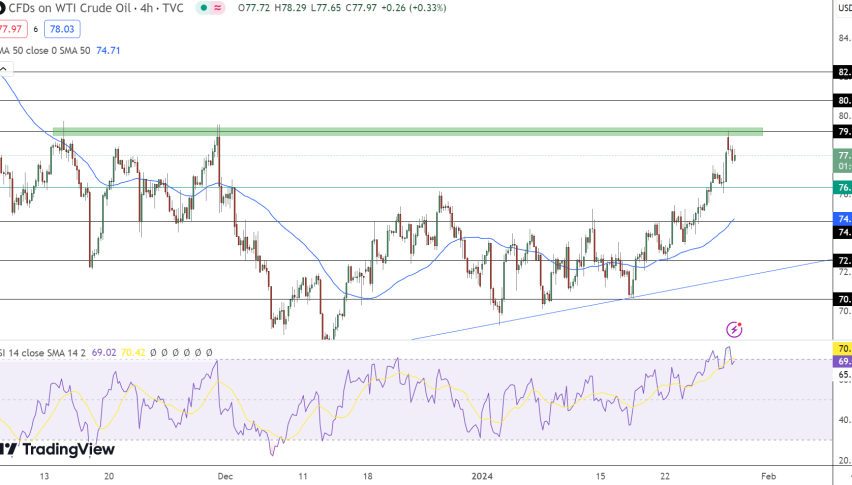
Task: Select the RSI 14 close indicator legend
Action: (x=43, y=353)
